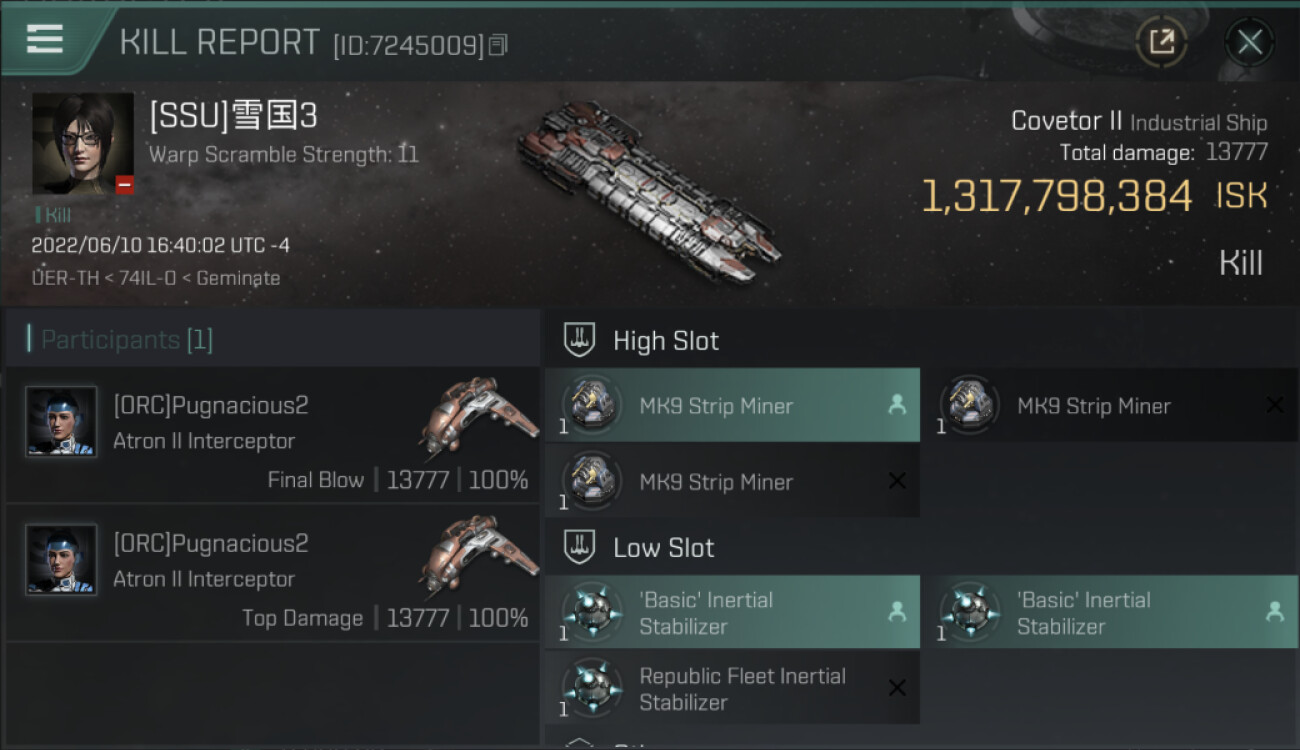Click the destroyed MK9 Strip Miner X icon
This screenshot has height=750, width=1300.
pos(1274,405)
